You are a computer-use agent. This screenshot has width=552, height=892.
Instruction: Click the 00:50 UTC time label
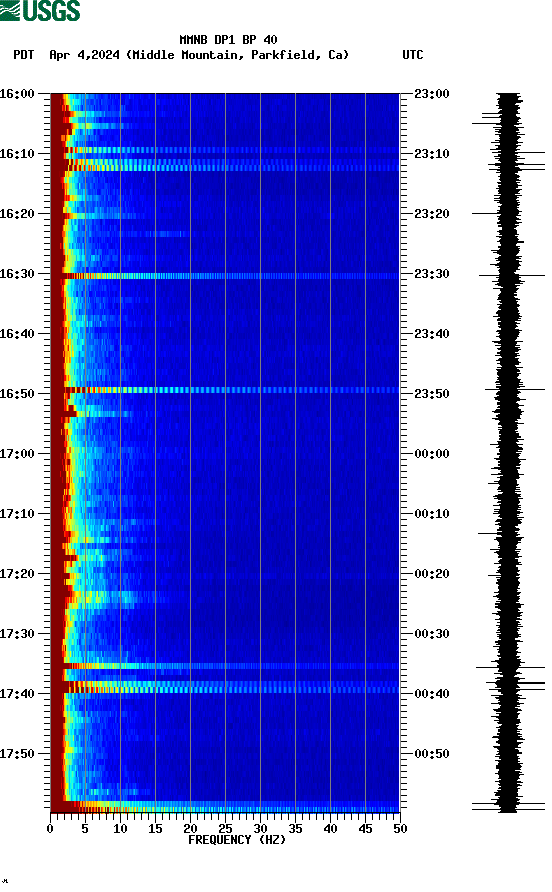coord(432,754)
